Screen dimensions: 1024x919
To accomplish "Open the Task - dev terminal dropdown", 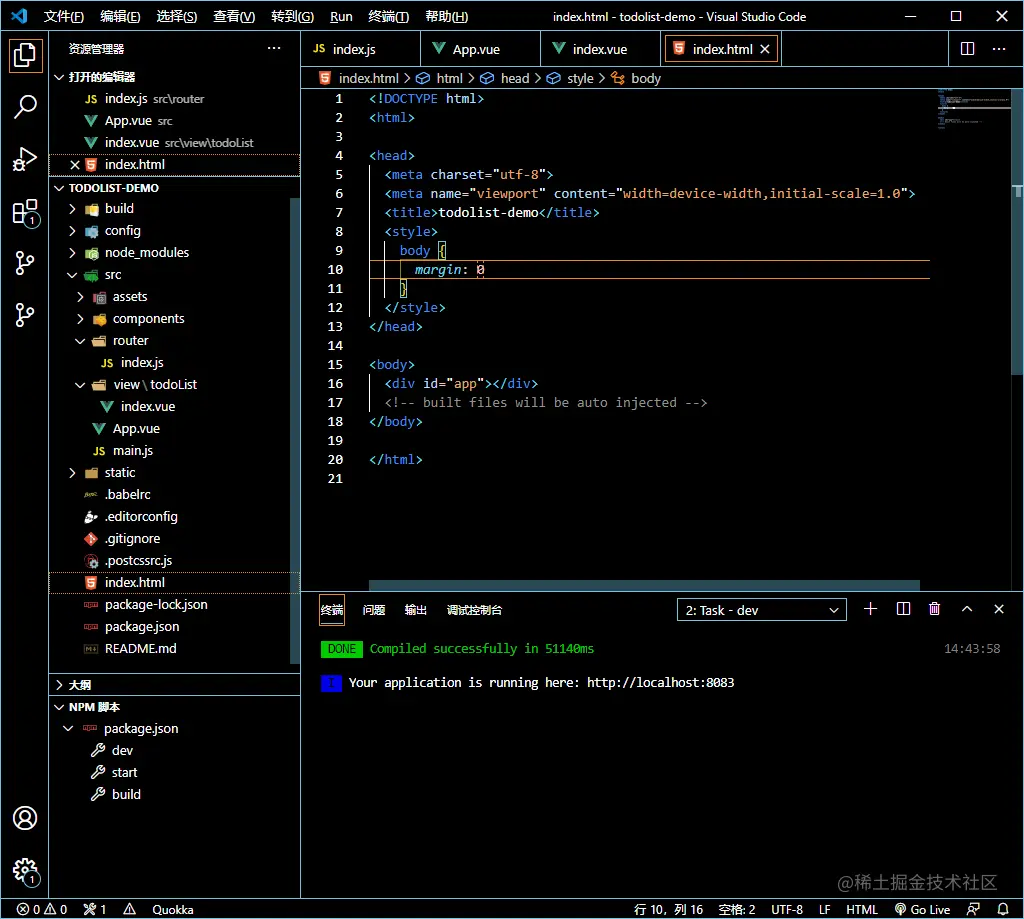I will click(761, 610).
